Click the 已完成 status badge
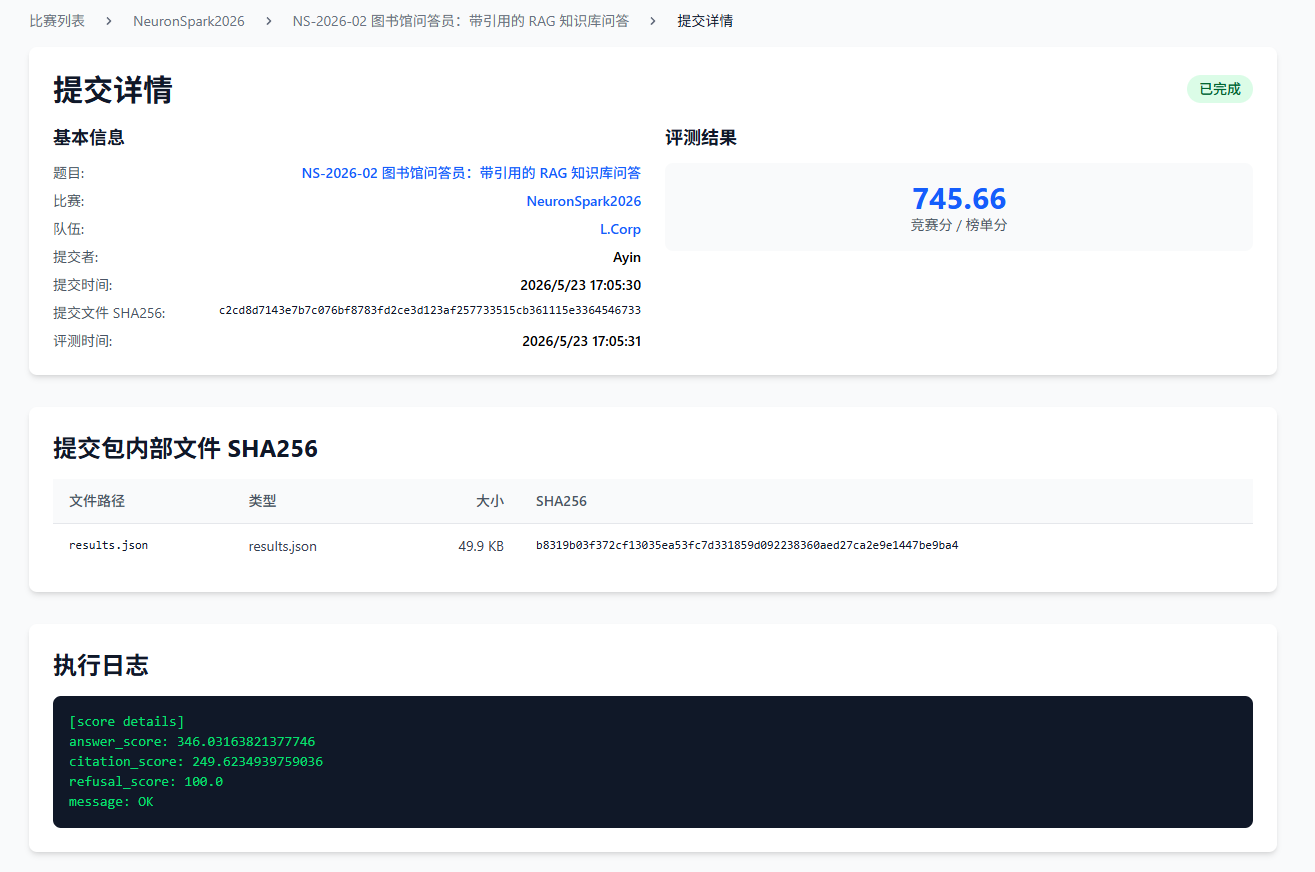Image resolution: width=1315 pixels, height=872 pixels. [x=1220, y=89]
